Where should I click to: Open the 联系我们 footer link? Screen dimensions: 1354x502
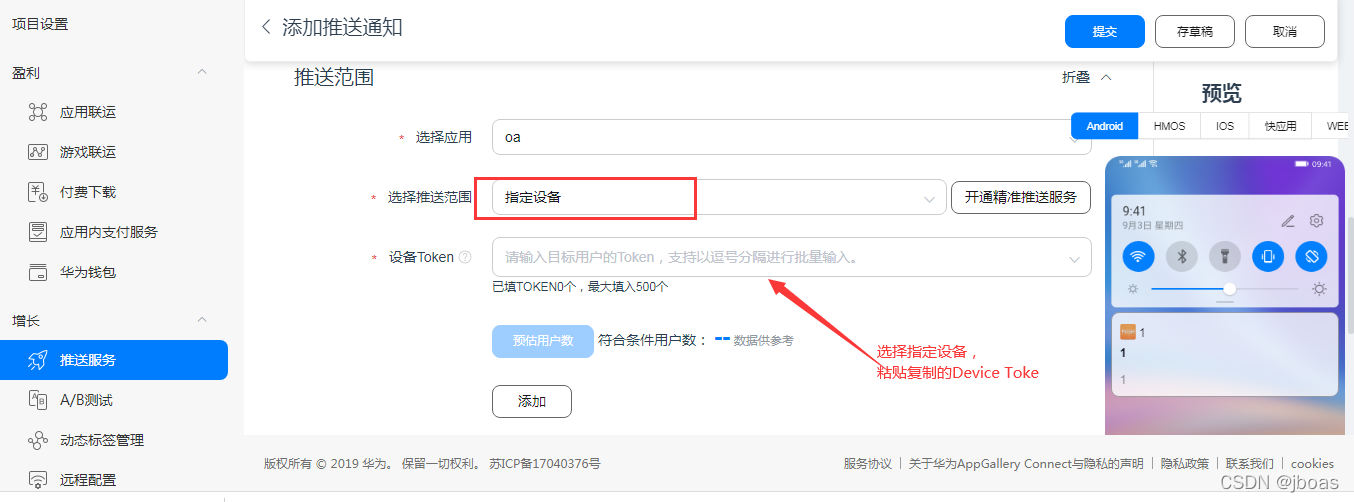point(1250,463)
